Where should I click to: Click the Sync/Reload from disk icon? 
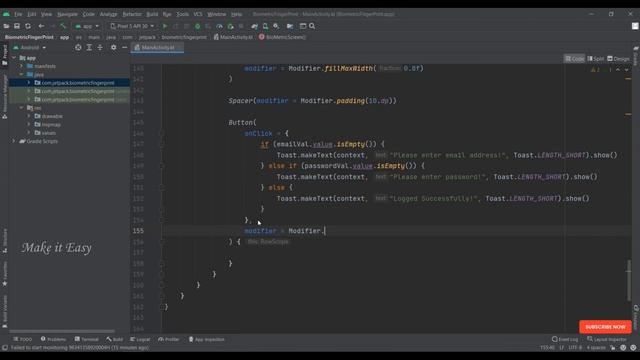click(28, 26)
